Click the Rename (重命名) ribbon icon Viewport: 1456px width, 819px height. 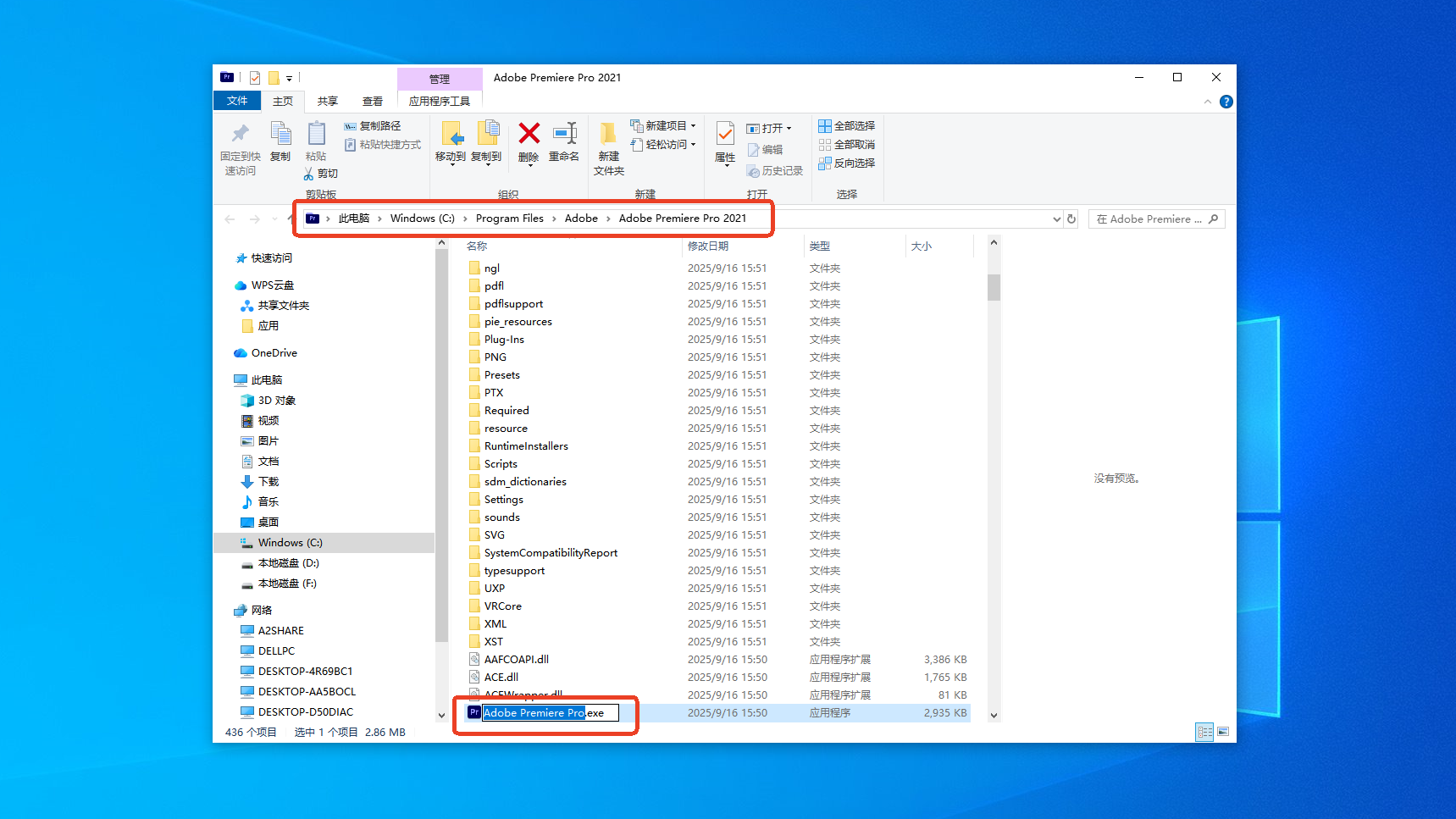point(564,135)
